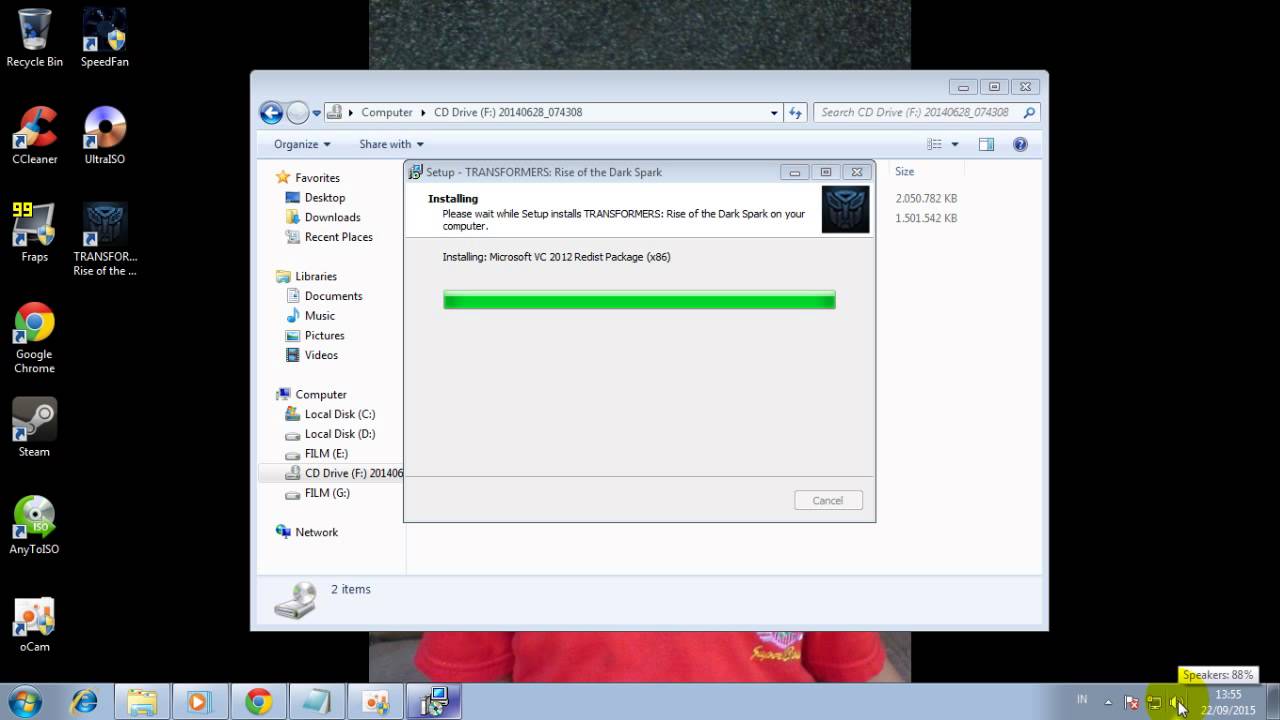
Task: Click the refresh button beside the address bar
Action: 795,112
